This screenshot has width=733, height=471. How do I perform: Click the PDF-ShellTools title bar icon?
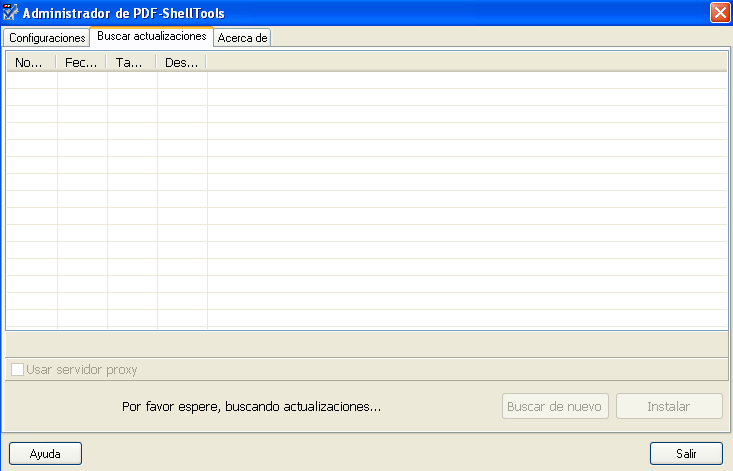(x=10, y=13)
